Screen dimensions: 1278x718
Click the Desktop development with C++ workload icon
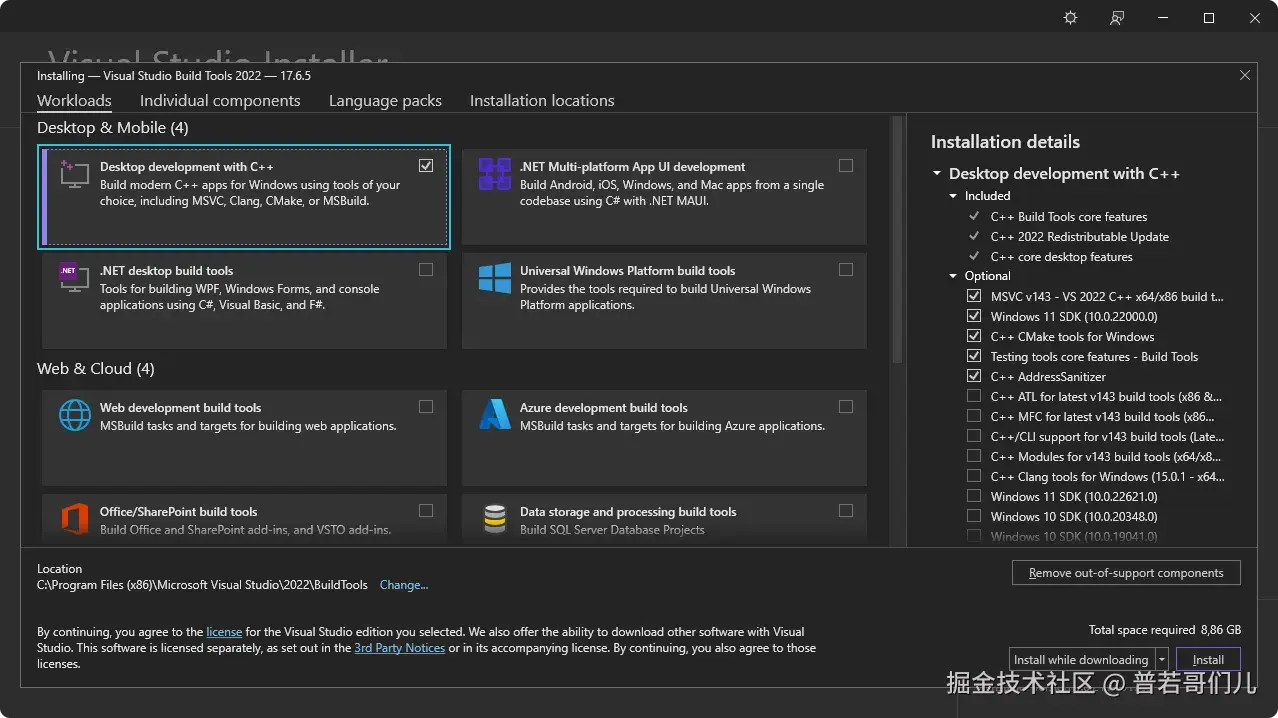tap(75, 173)
